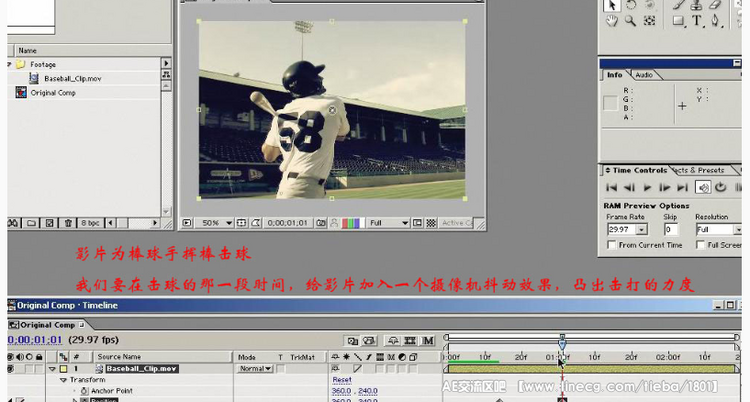Click the Skip value input field
750x402 pixels.
click(x=671, y=230)
